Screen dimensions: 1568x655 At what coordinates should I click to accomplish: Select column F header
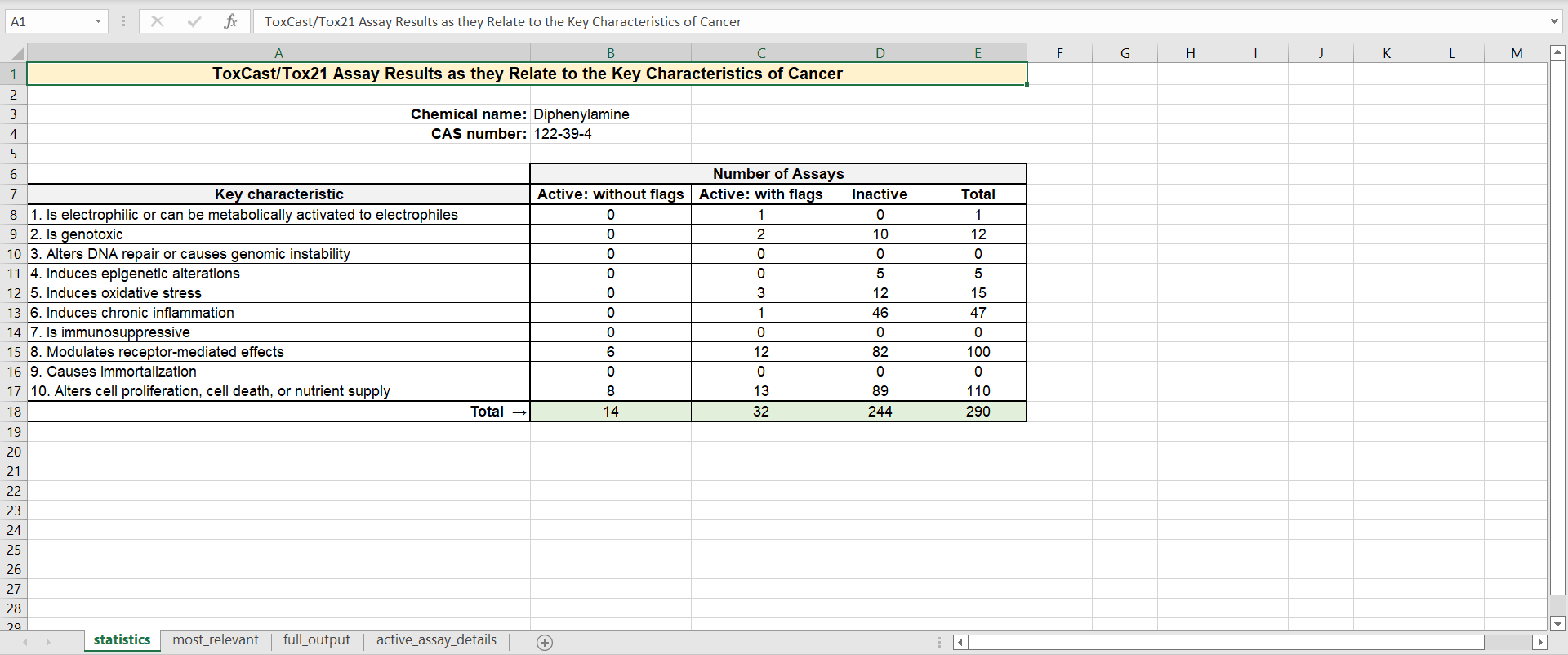(x=1060, y=53)
